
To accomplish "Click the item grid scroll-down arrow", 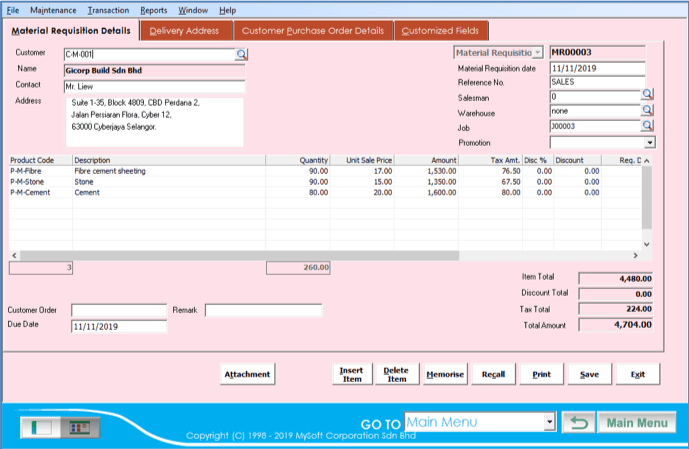I will pos(646,244).
